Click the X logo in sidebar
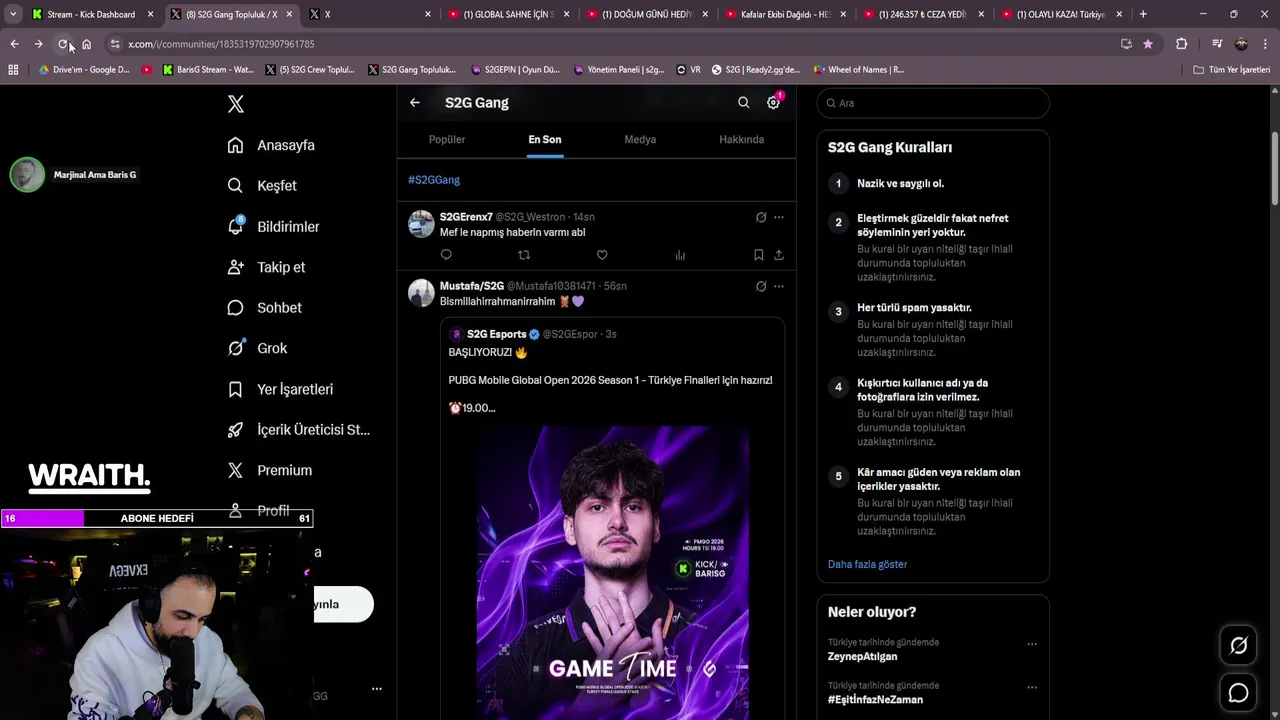 point(236,104)
